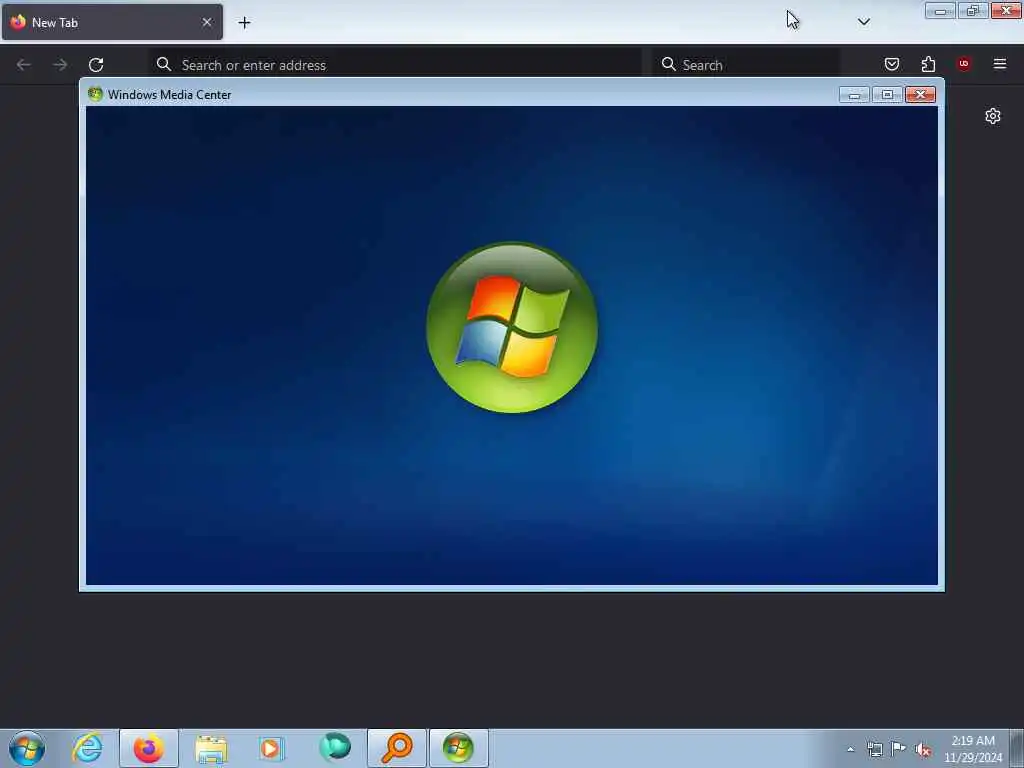Launch Internet Explorer from the taskbar
The height and width of the screenshot is (768, 1024).
tap(88, 748)
